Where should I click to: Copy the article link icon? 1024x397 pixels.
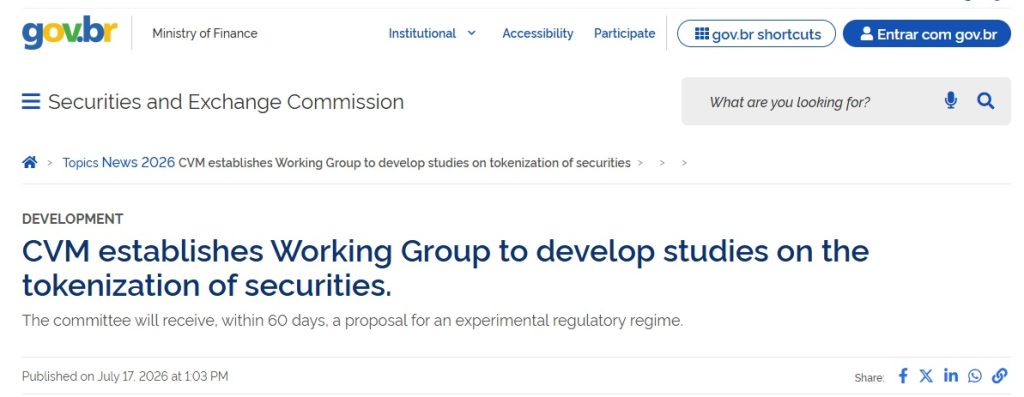click(999, 375)
